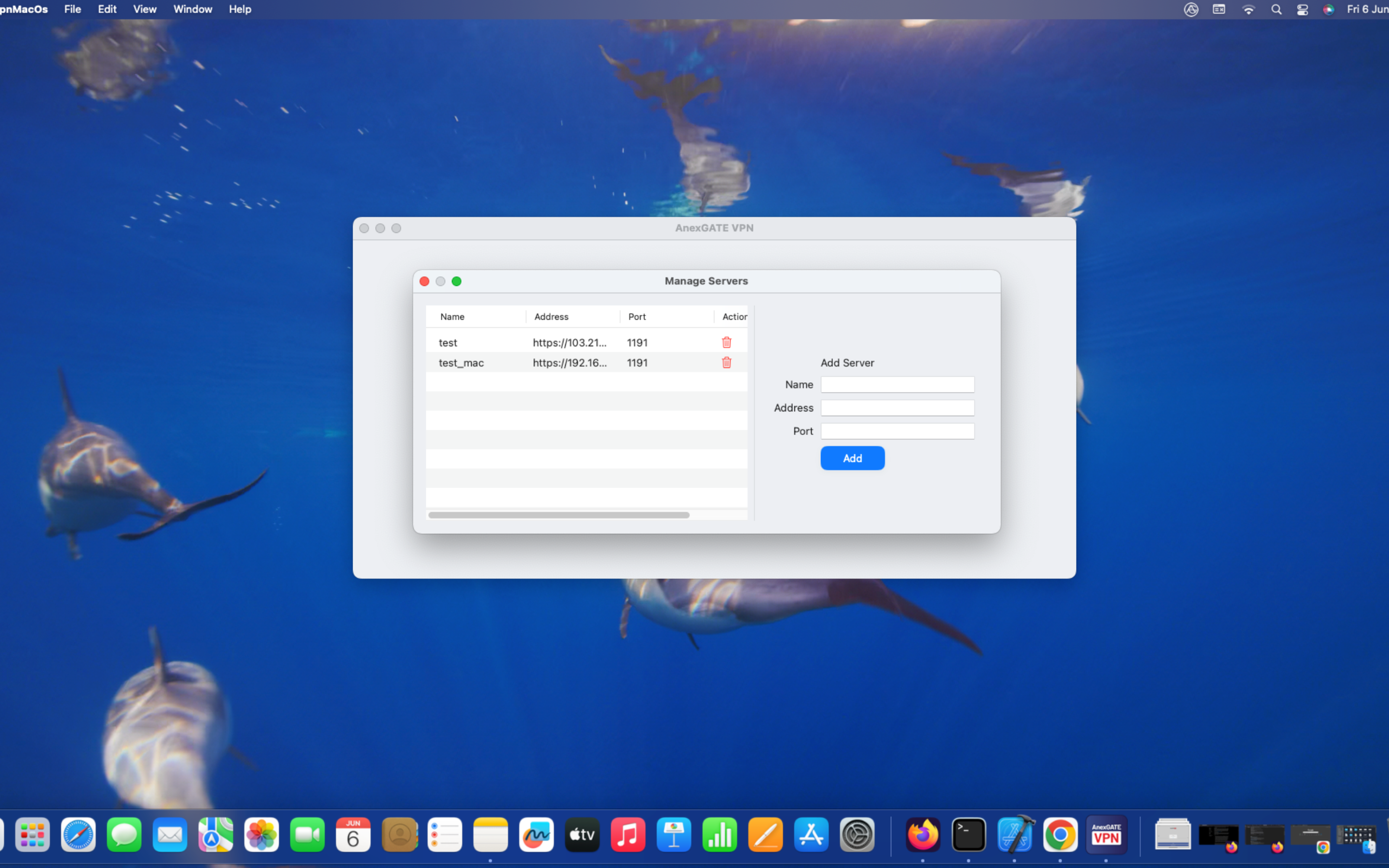Open Google Chrome from the Dock
The width and height of the screenshot is (1389, 868).
click(1060, 835)
